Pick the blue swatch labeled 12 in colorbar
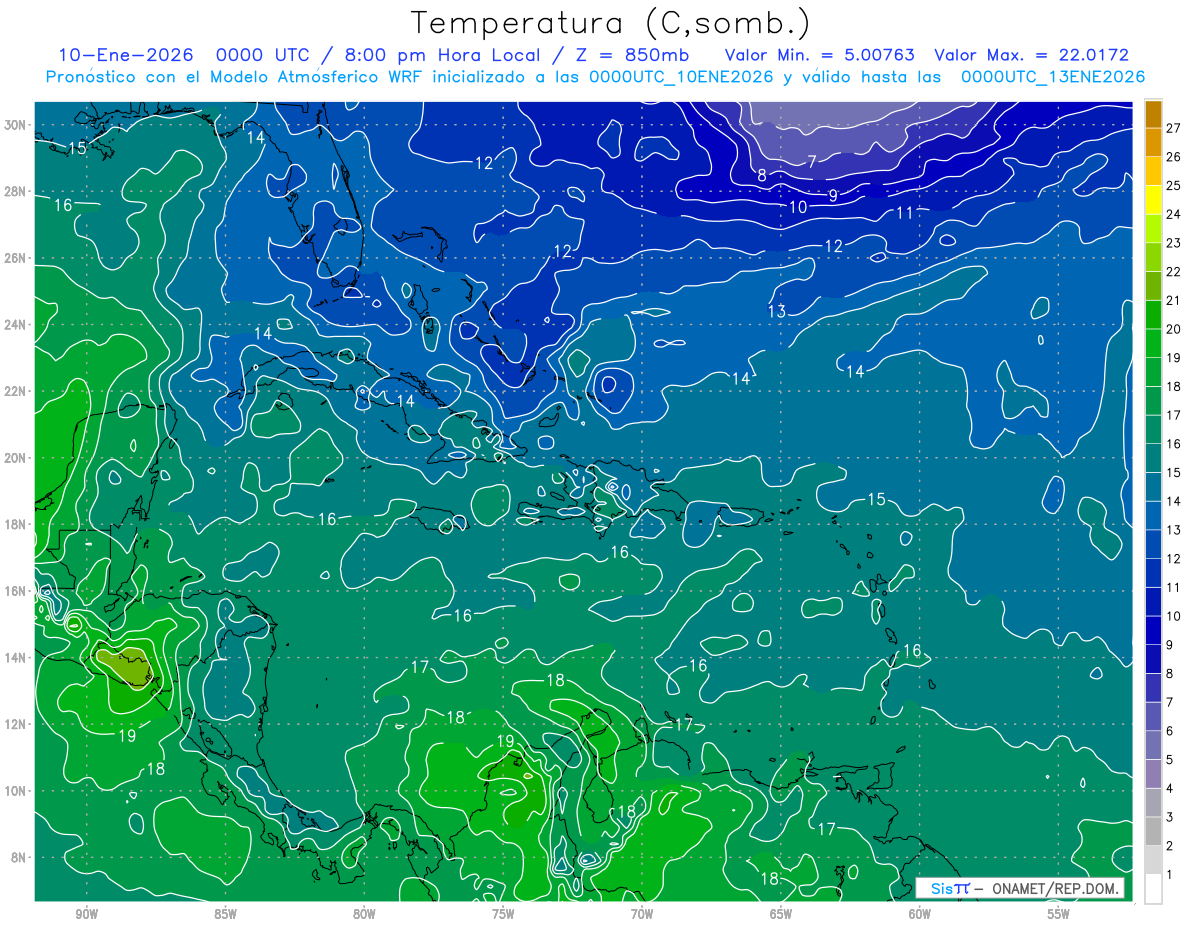1200x927 pixels. click(1154, 544)
